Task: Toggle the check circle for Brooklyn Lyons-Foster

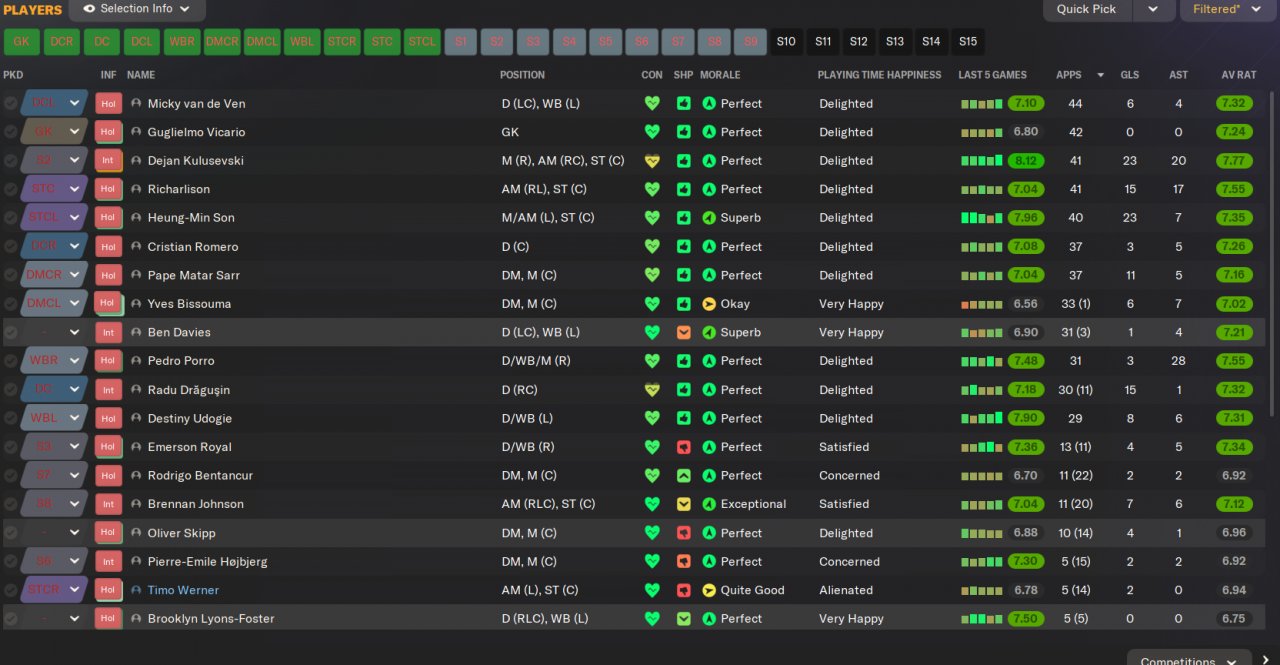Action: point(10,619)
